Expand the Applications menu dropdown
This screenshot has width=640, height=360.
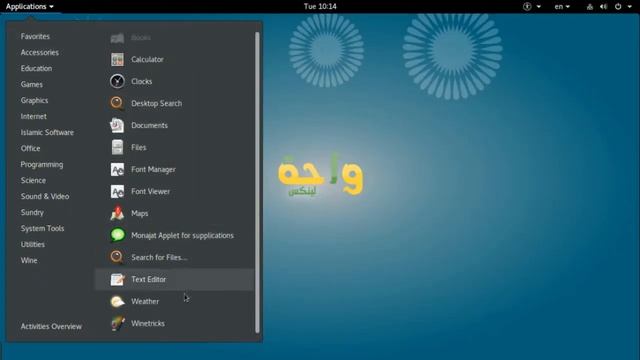click(x=30, y=7)
